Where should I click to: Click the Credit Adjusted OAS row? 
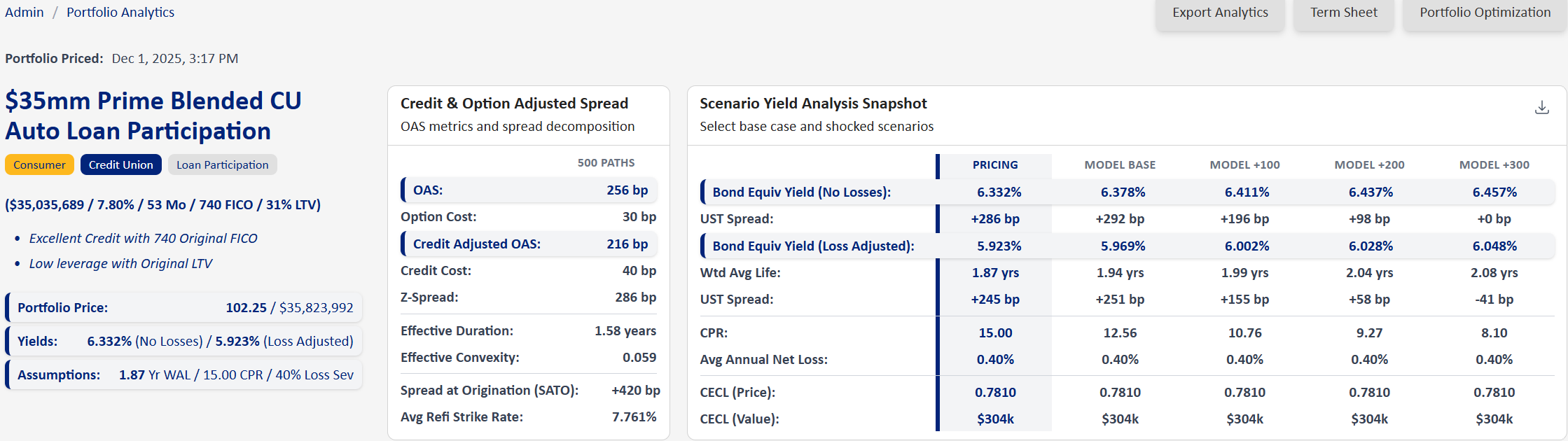pyautogui.click(x=529, y=244)
